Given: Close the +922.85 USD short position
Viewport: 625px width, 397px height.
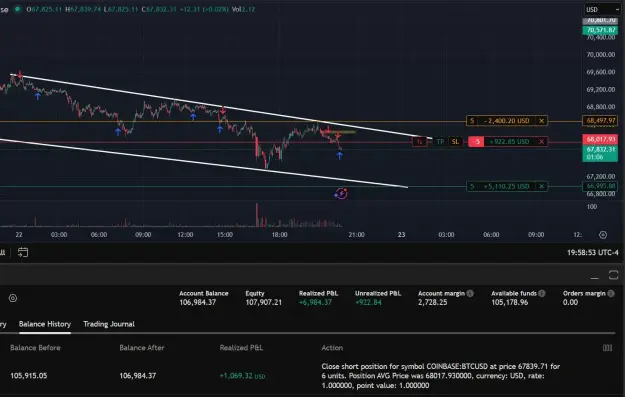Looking at the screenshot, I should pos(541,142).
